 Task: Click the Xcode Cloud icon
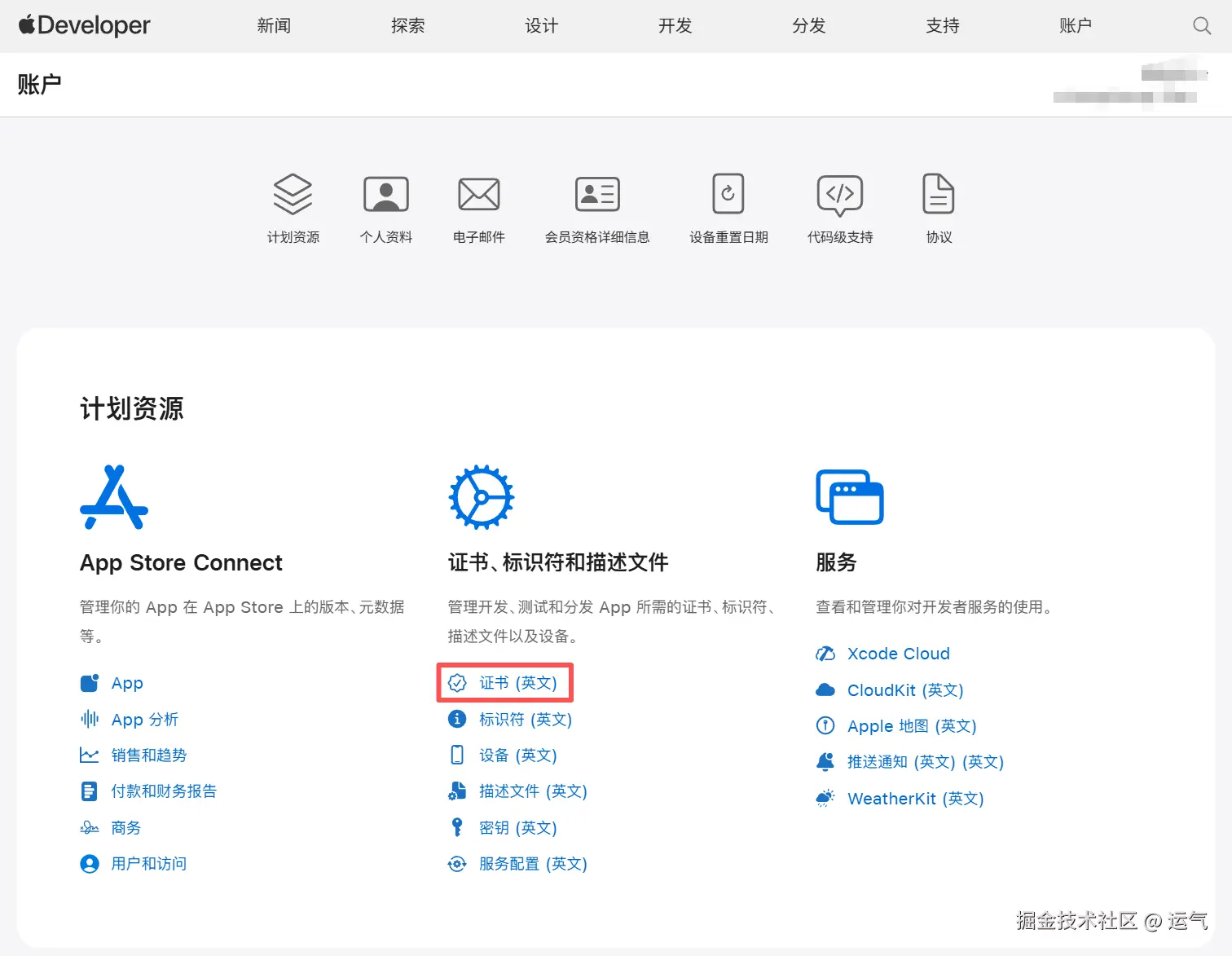pos(825,654)
